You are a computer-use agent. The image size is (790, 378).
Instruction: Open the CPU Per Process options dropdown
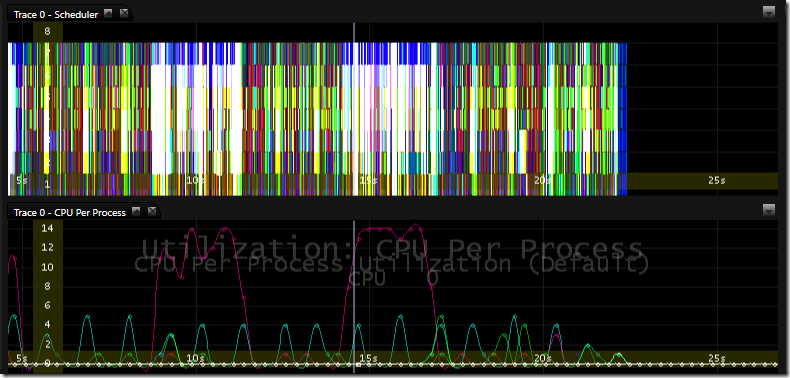click(769, 210)
